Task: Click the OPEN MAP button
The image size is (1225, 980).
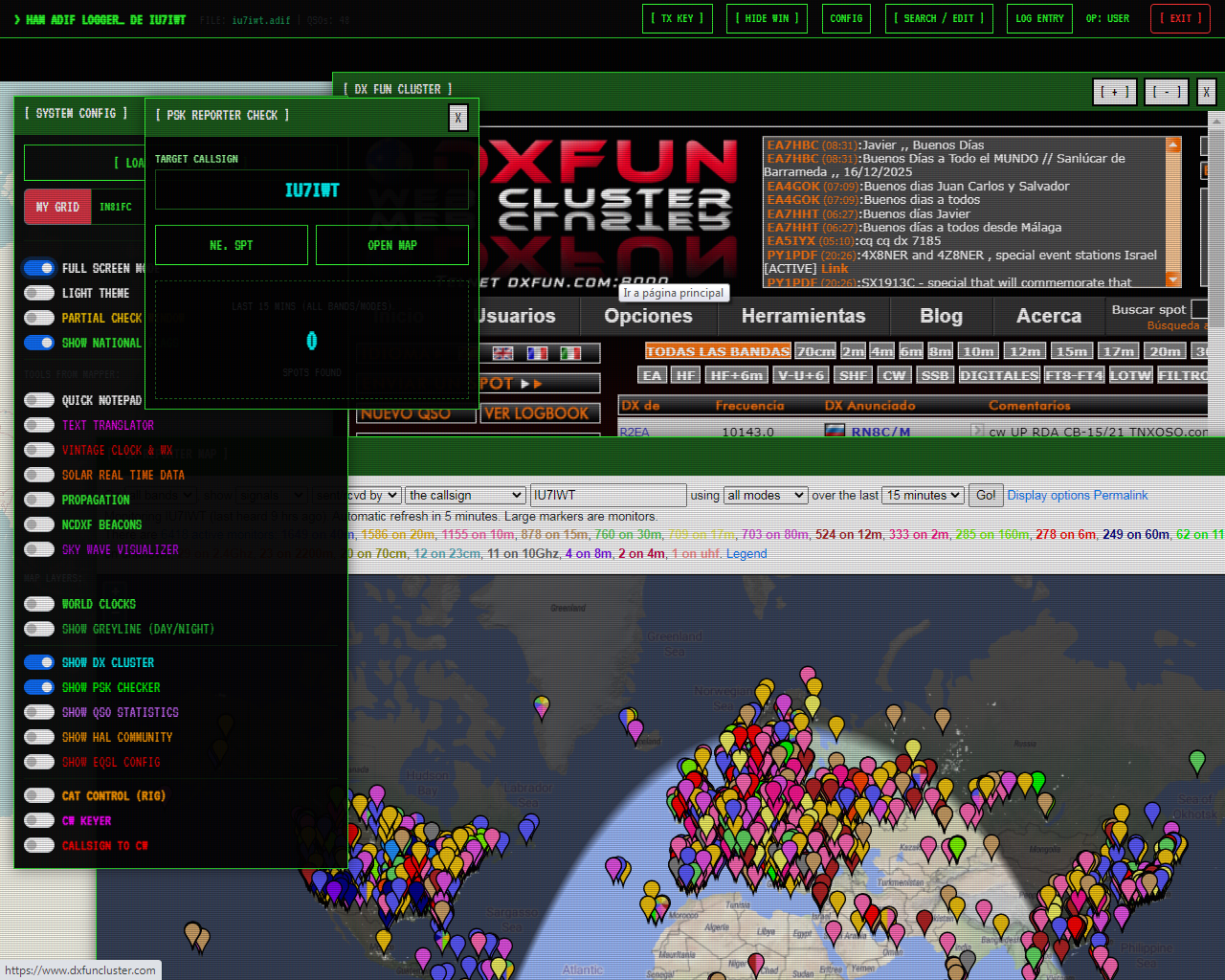Action: [x=392, y=245]
